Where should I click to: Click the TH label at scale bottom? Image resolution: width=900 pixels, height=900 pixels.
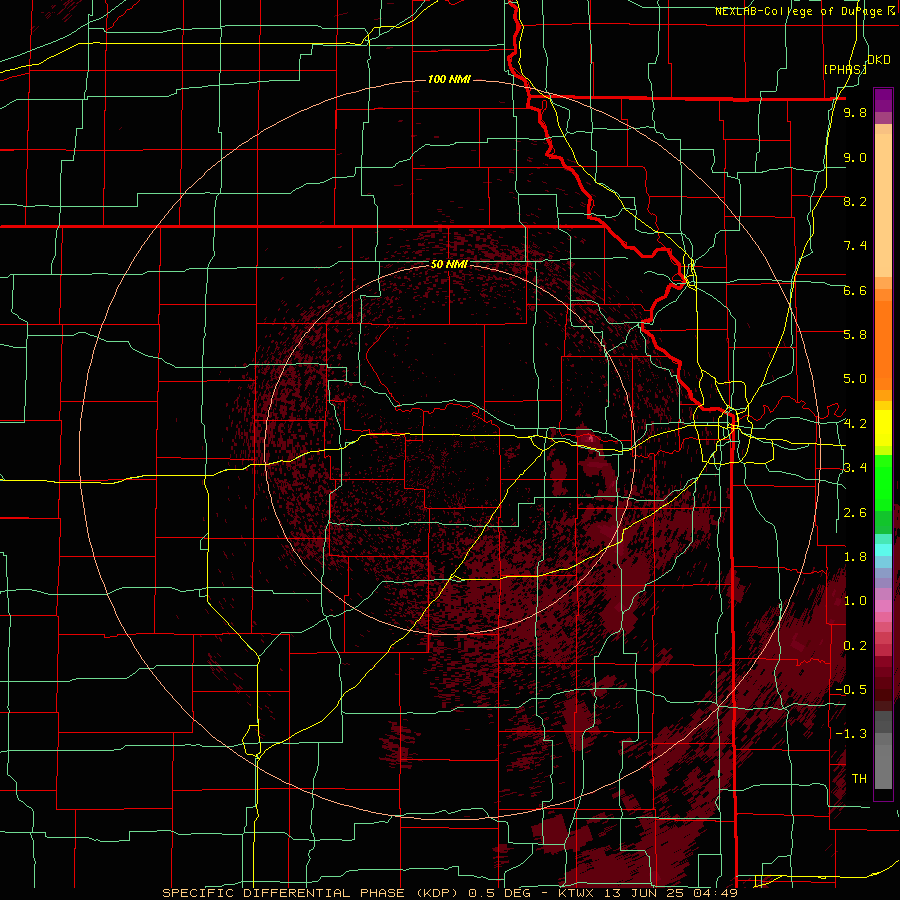pyautogui.click(x=859, y=779)
